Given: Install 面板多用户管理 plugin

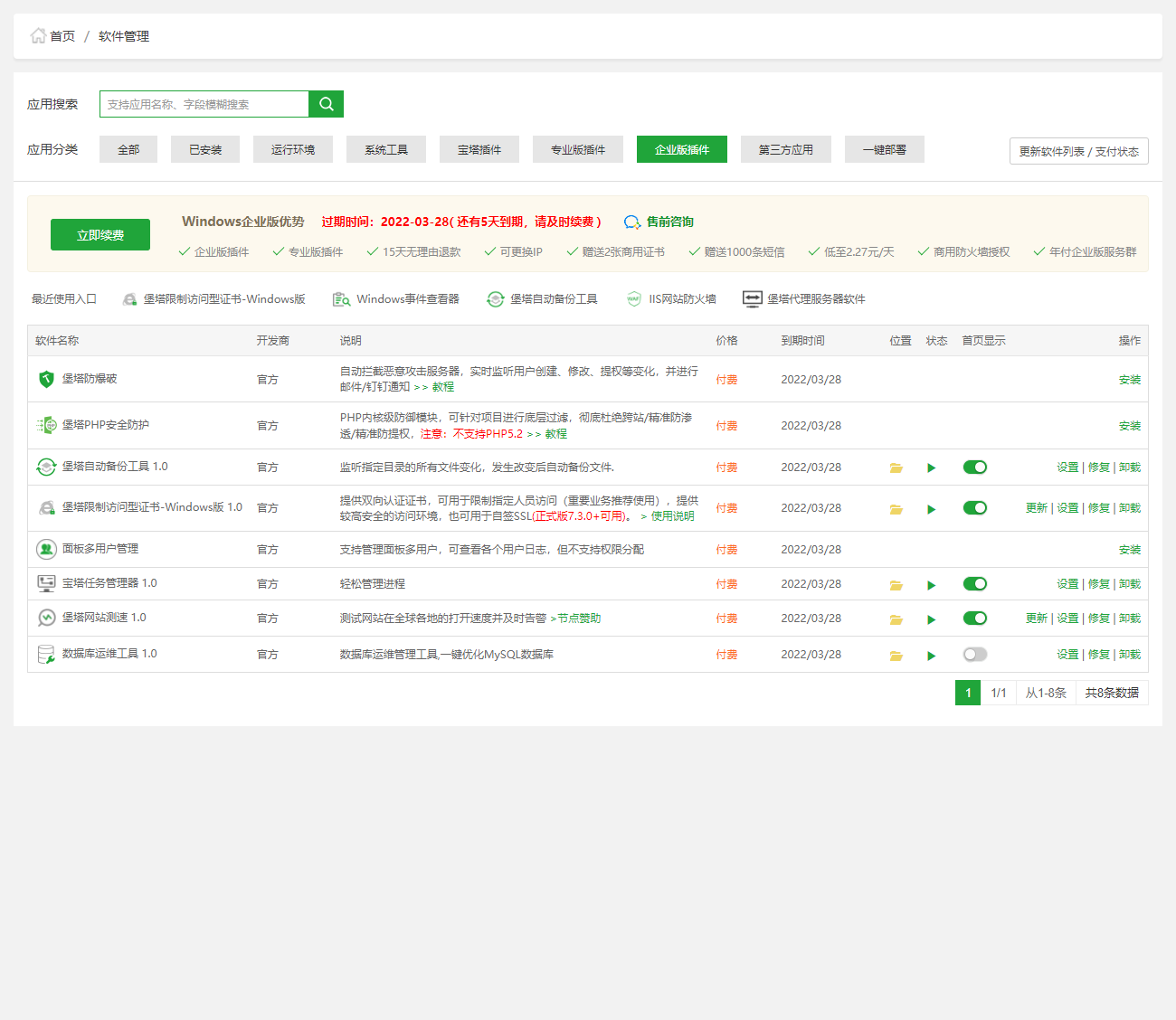Looking at the screenshot, I should click(x=1130, y=550).
